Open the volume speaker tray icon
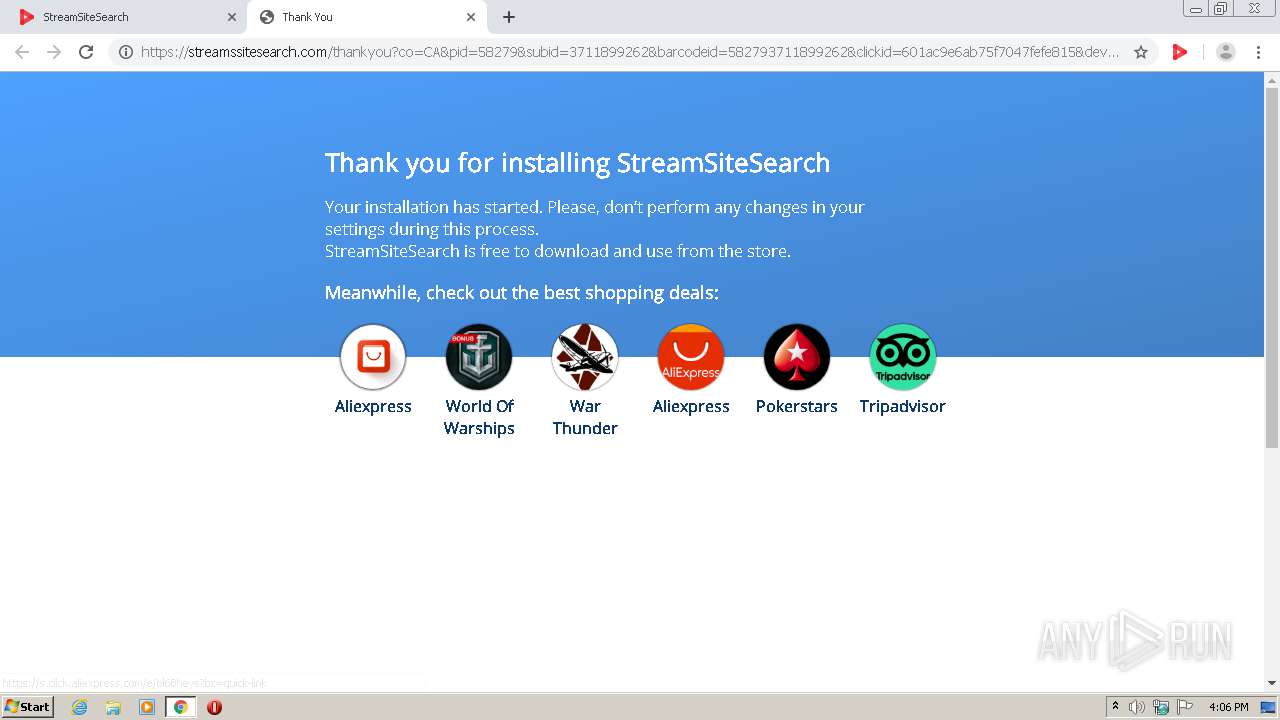This screenshot has height=720, width=1280. [x=1137, y=707]
